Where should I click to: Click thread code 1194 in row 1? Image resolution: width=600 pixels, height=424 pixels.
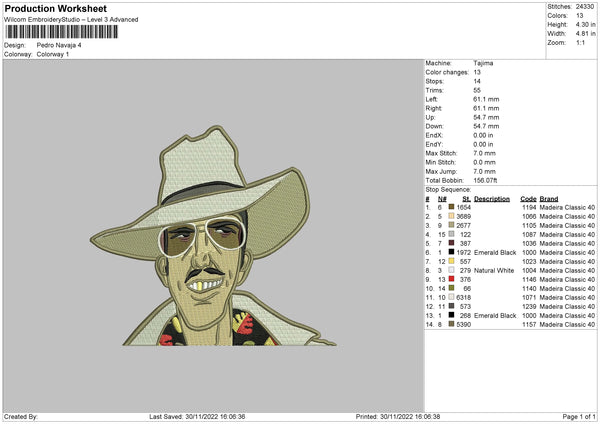529,207
